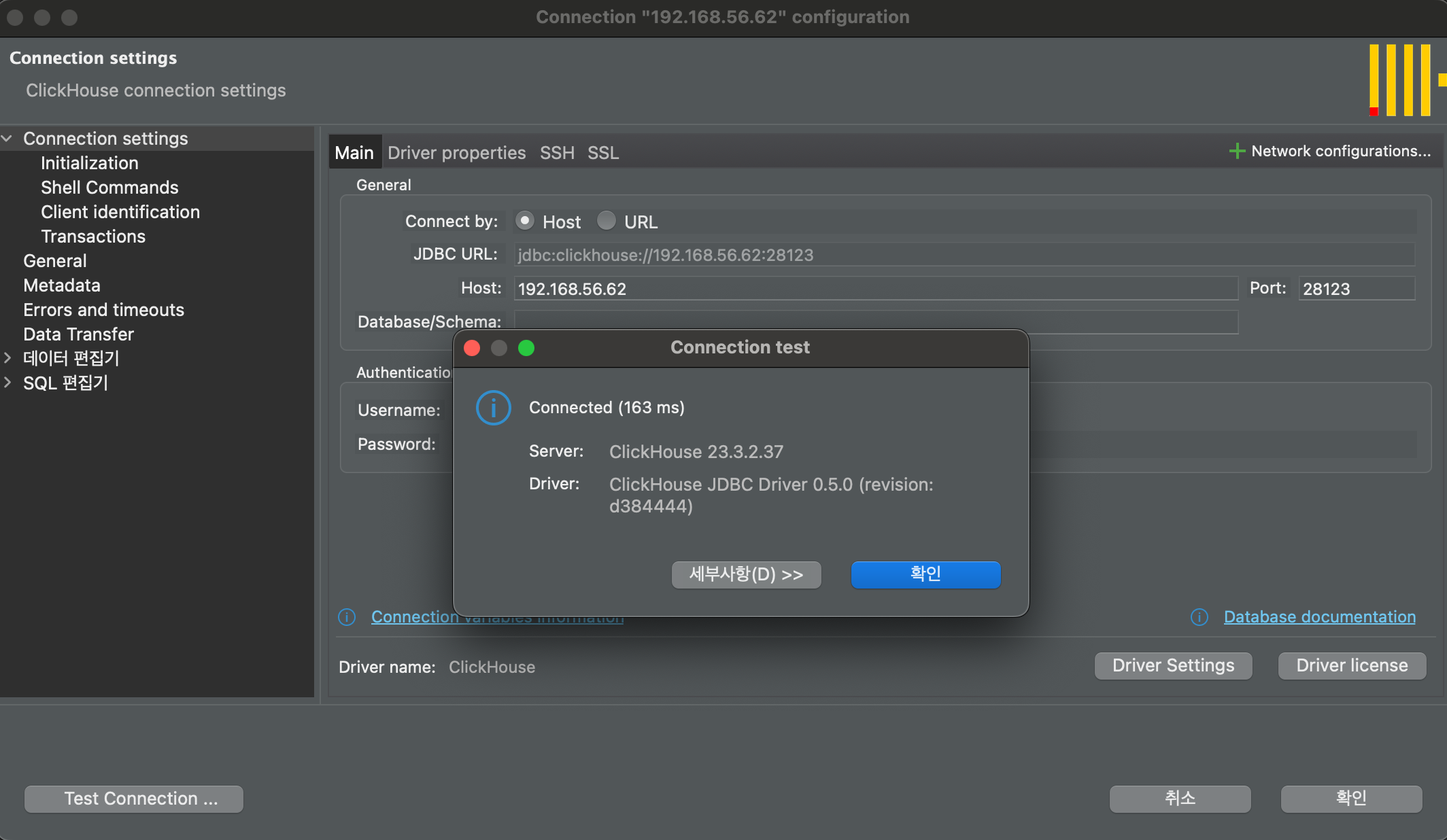
Task: Switch to the Driver properties tab
Action: pos(456,153)
